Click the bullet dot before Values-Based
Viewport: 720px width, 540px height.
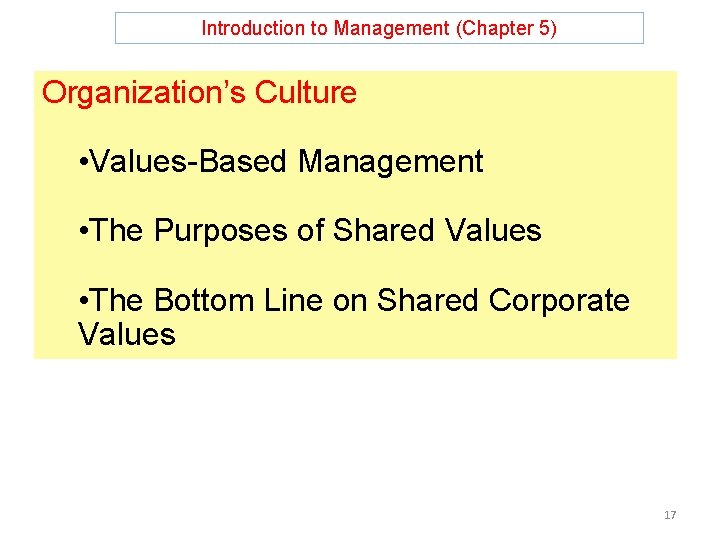pyautogui.click(x=83, y=163)
